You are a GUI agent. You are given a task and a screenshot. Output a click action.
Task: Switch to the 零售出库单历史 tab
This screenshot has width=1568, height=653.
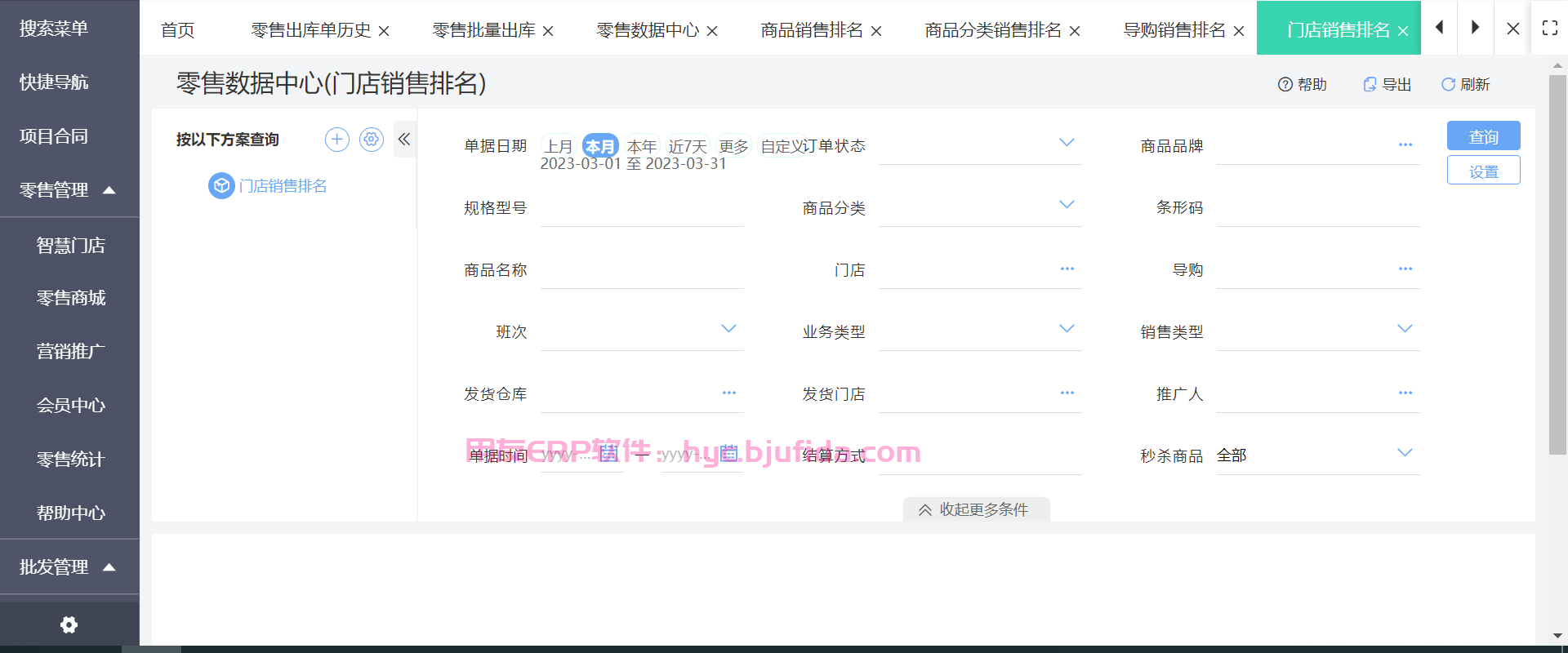311,30
